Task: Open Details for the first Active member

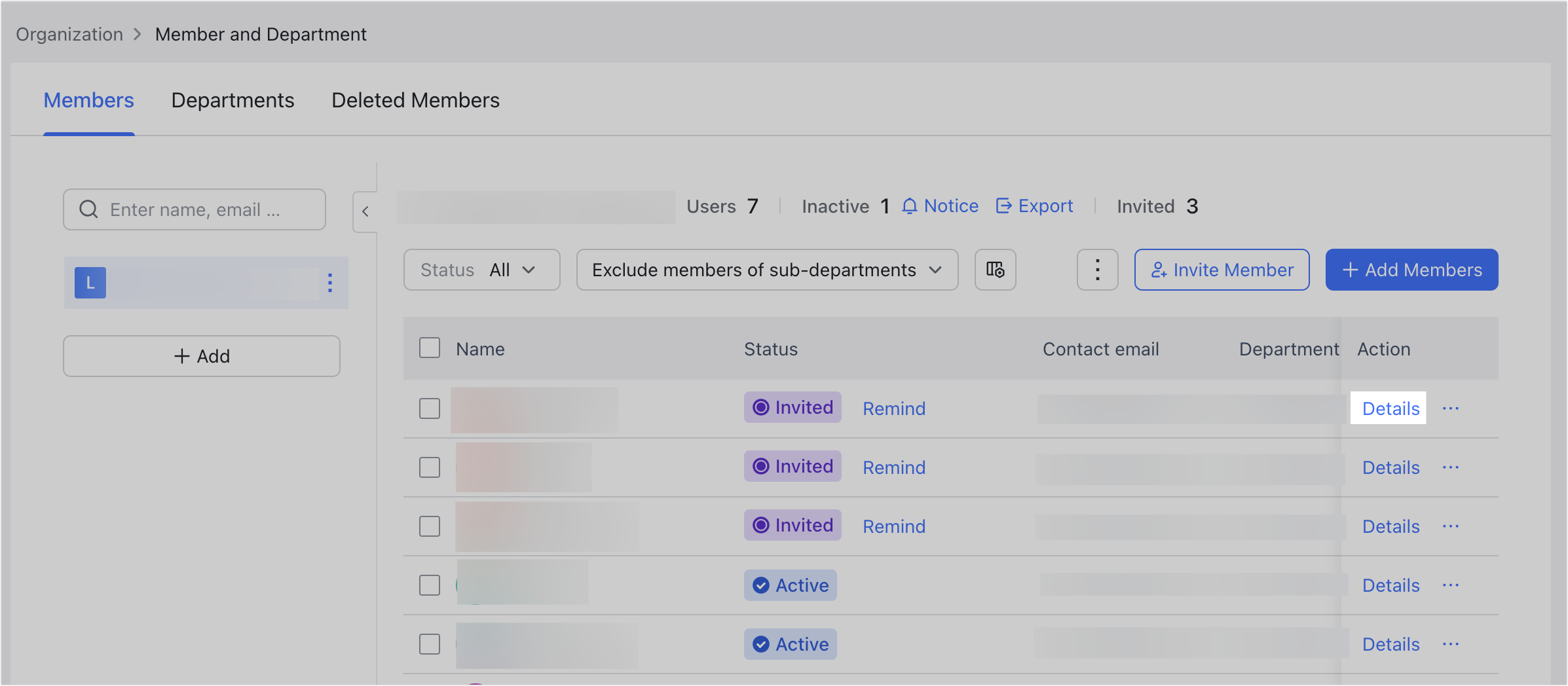Action: (x=1391, y=585)
